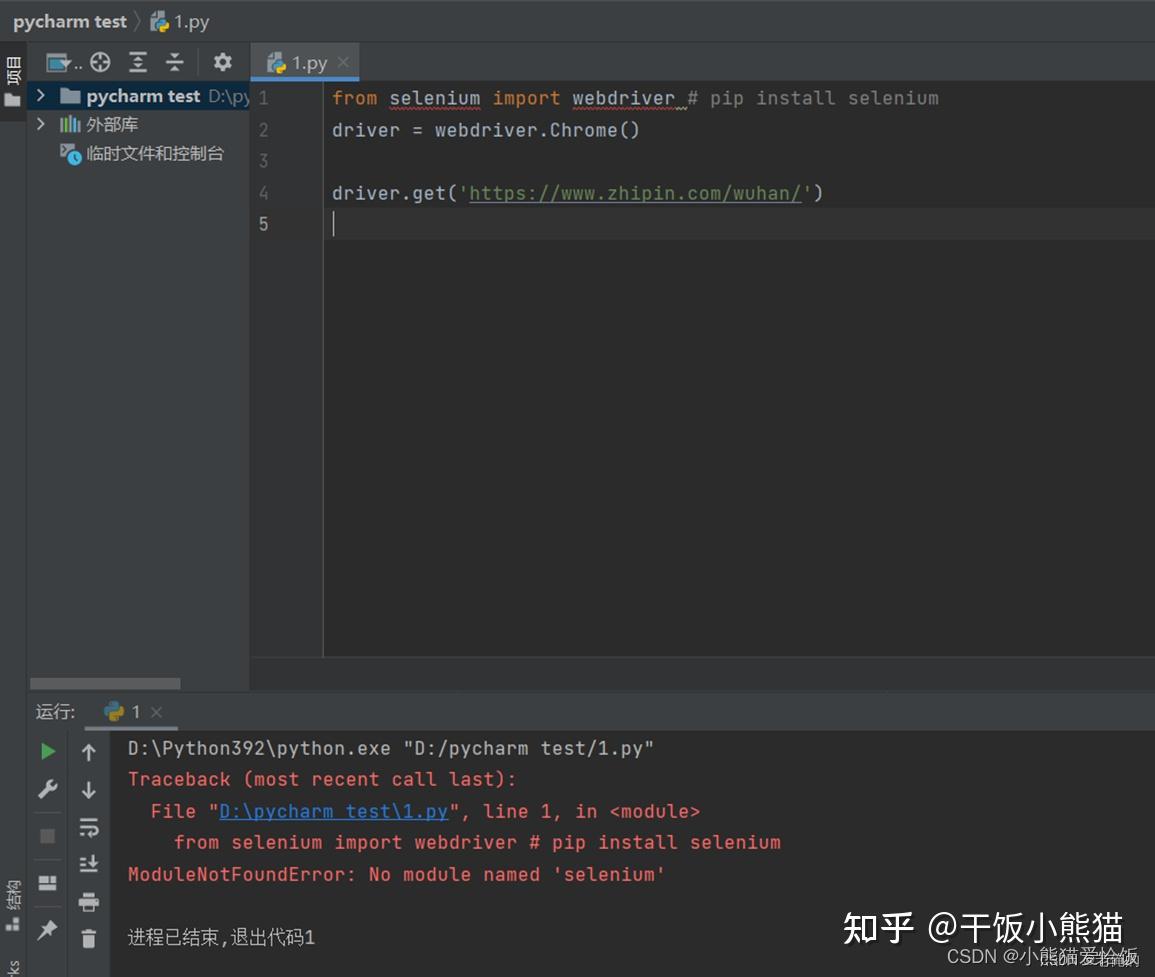The image size is (1155, 977).
Task: Click the up-stack-trace arrow icon
Action: (89, 752)
